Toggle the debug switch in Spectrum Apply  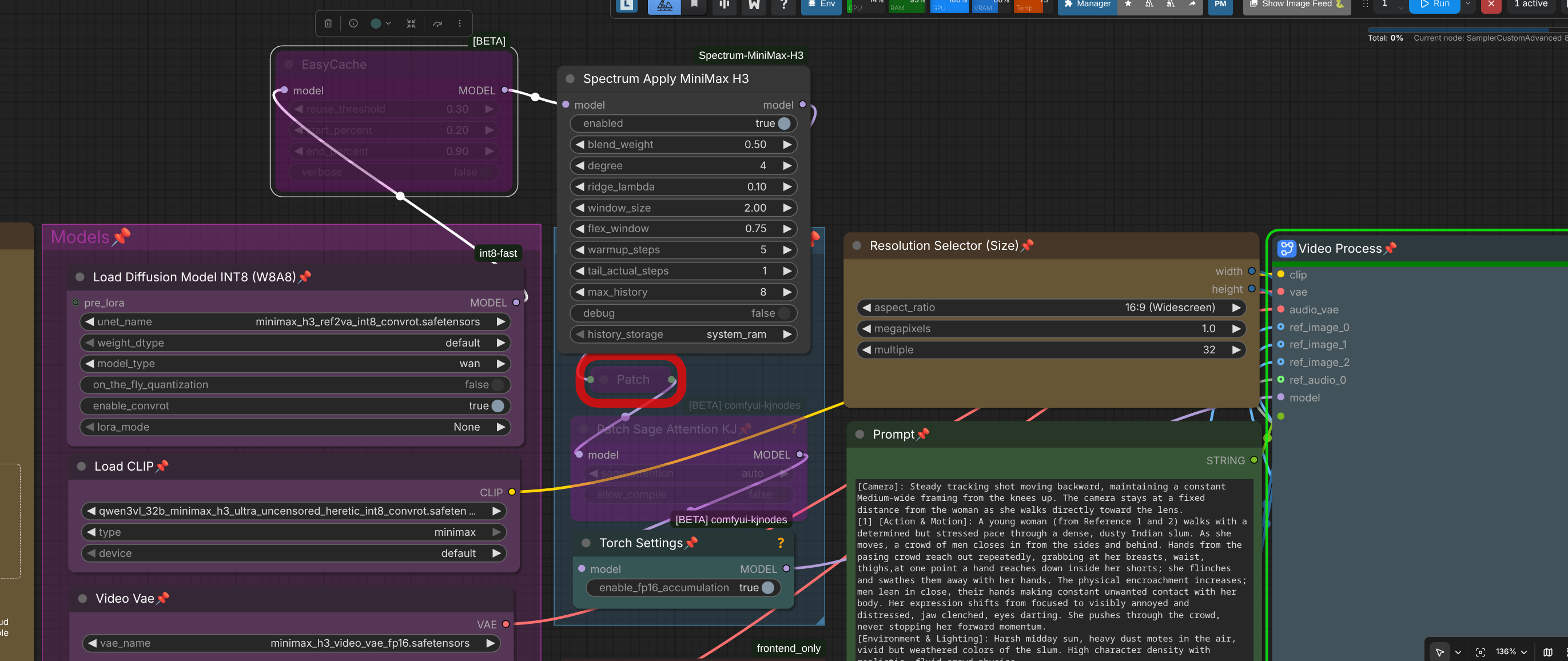point(784,313)
